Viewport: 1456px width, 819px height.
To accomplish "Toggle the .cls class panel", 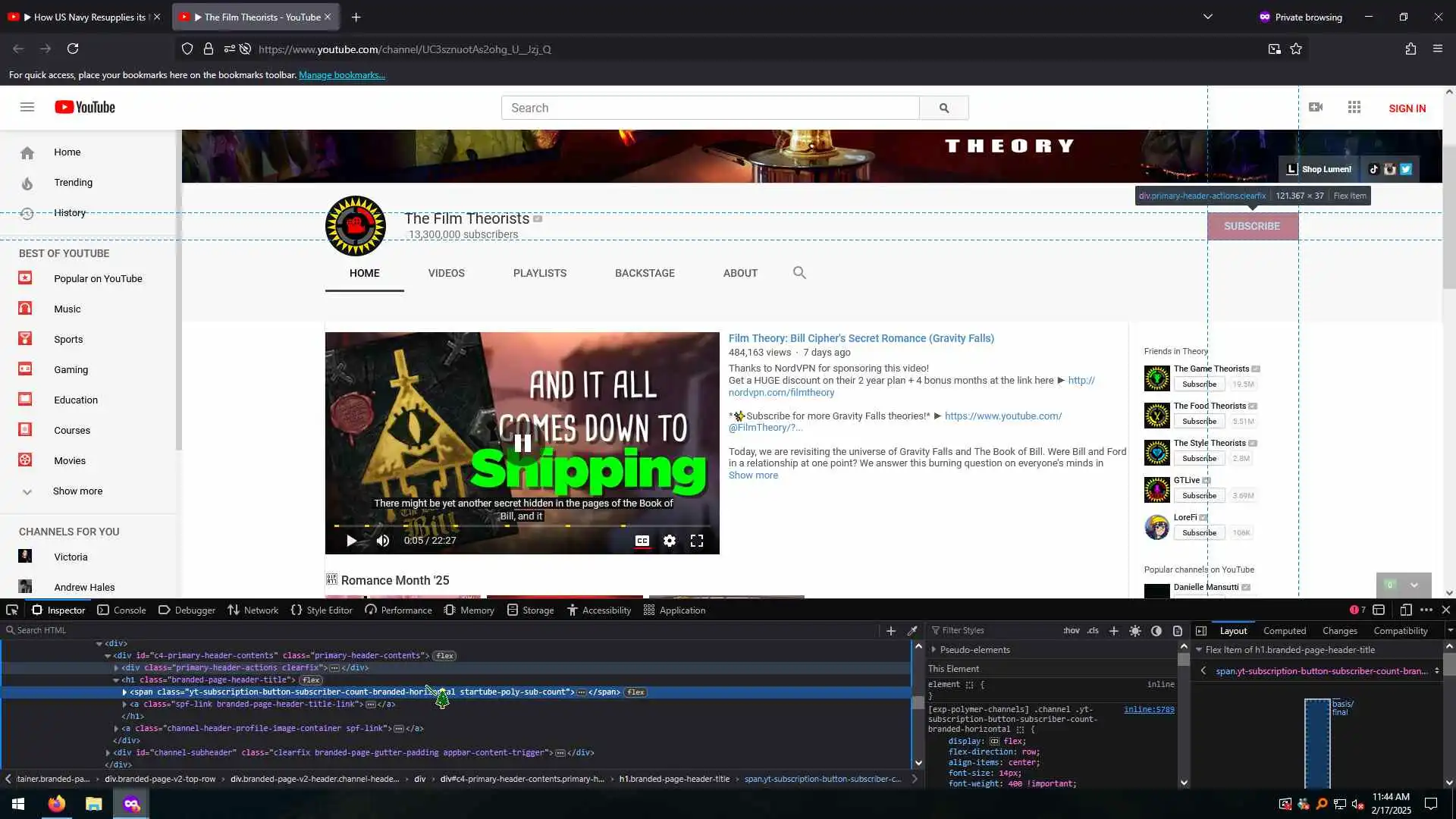I will click(x=1092, y=630).
